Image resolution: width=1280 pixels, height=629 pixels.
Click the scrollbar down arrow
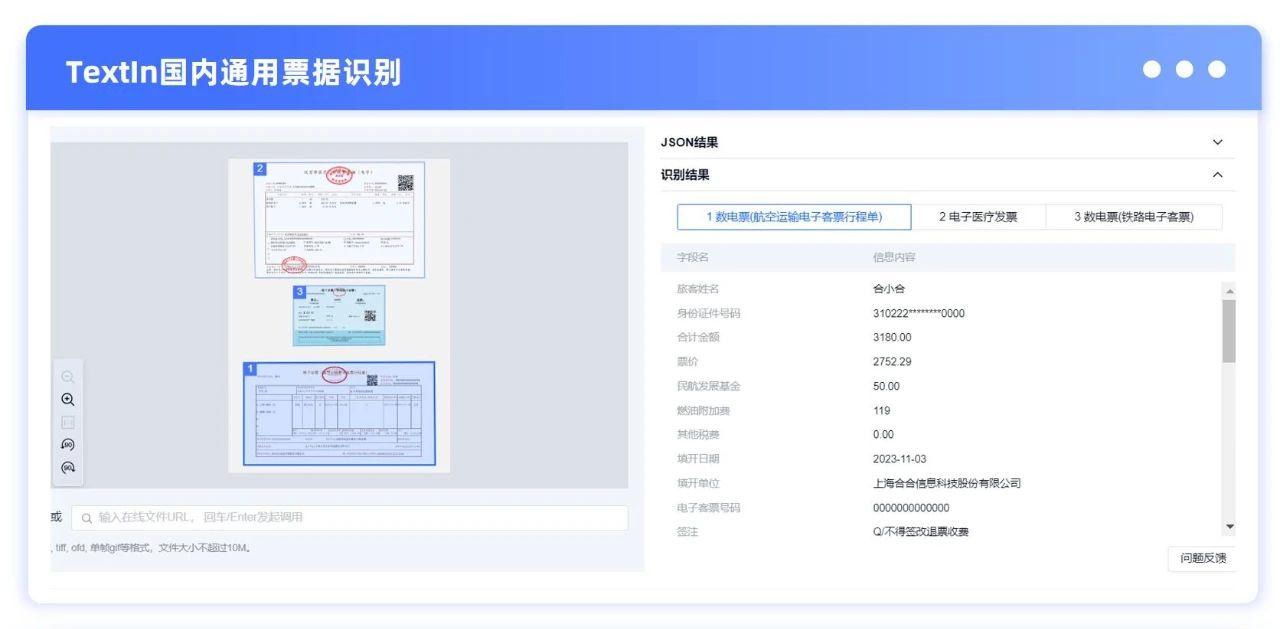point(1229,527)
